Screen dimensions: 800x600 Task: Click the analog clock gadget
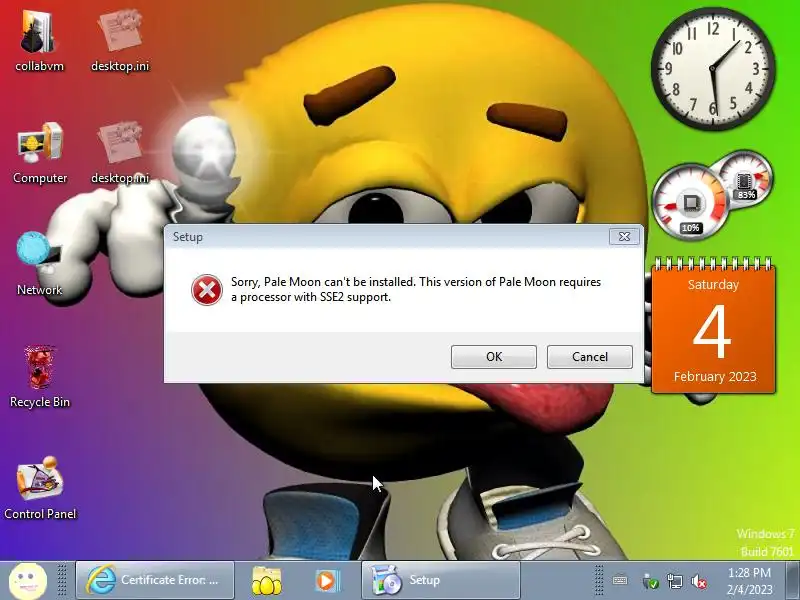click(x=713, y=69)
